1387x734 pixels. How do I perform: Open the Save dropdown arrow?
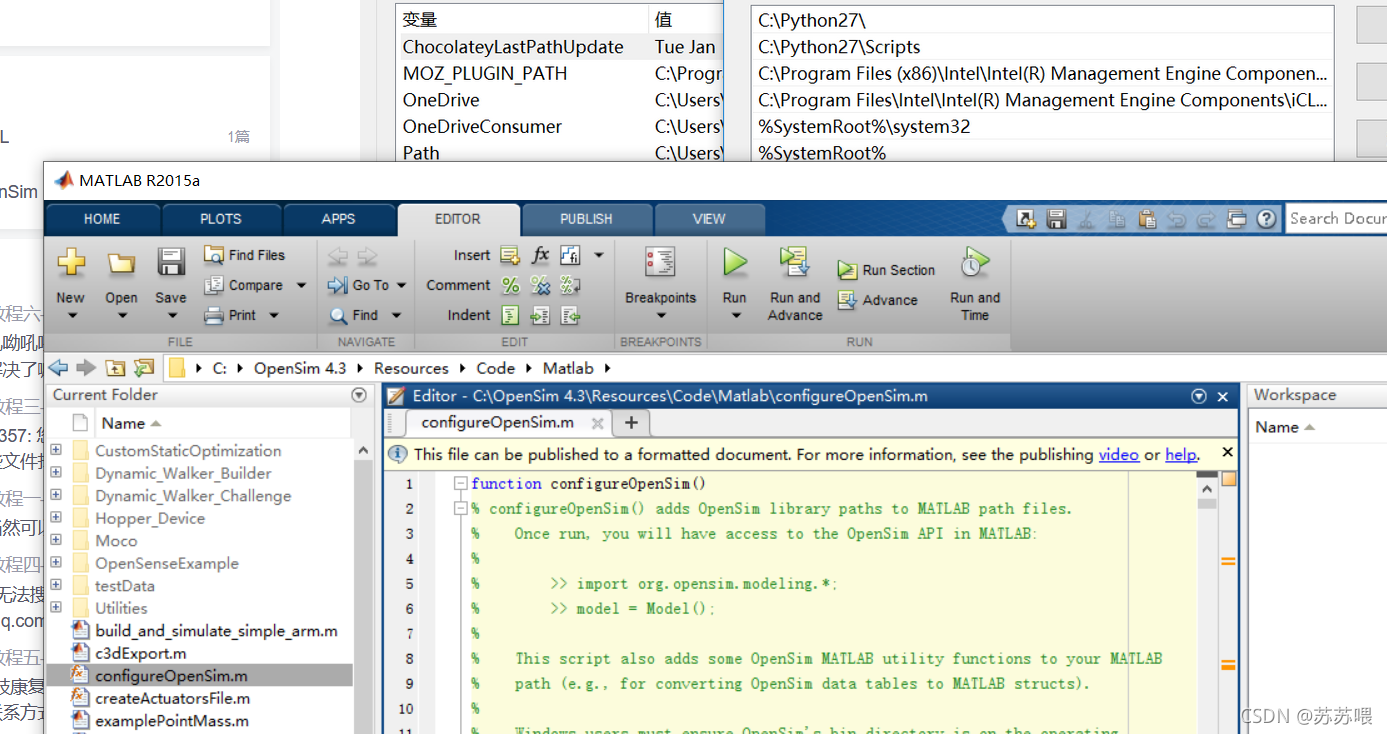171,316
